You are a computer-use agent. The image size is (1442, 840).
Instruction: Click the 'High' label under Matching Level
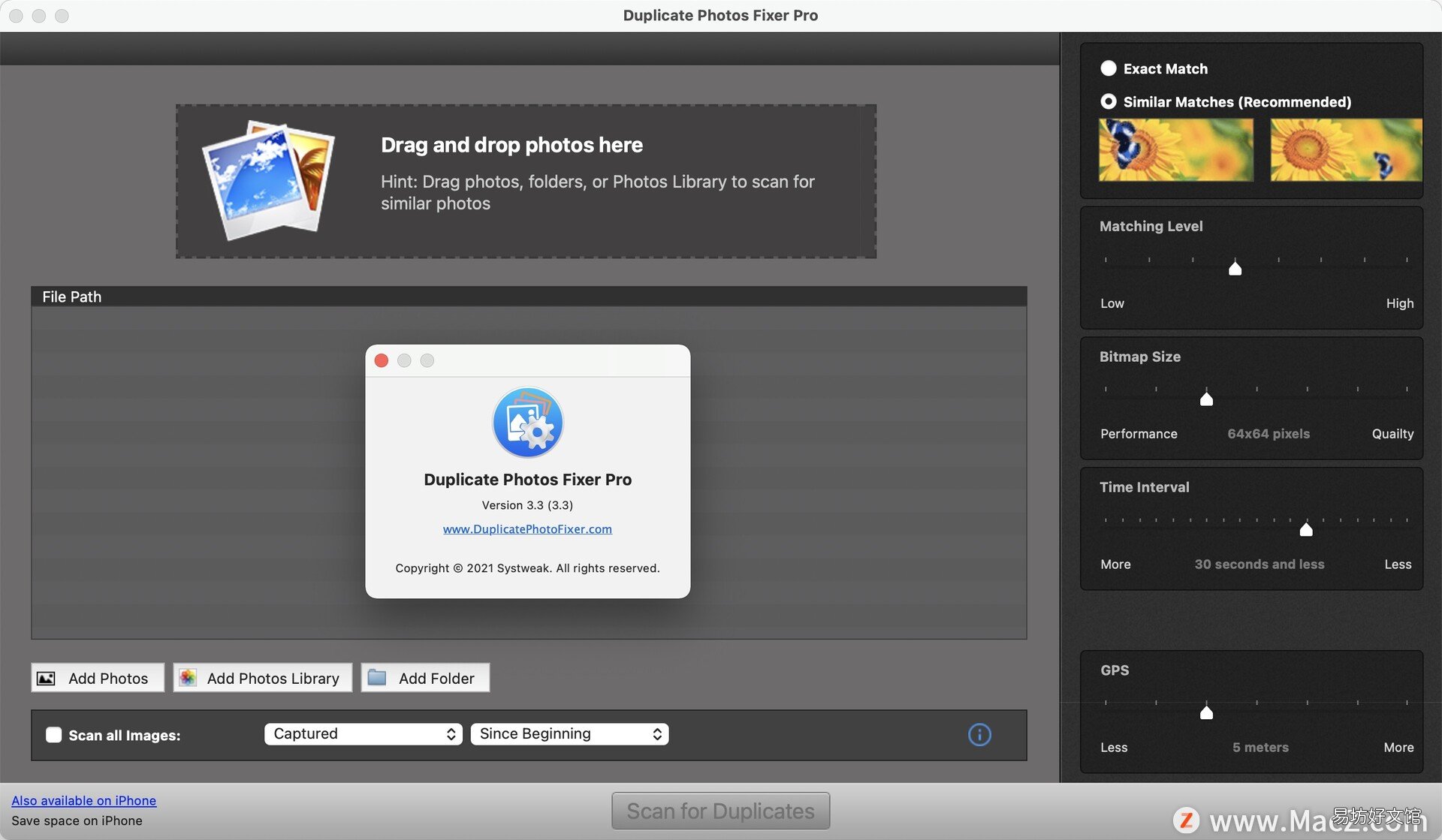[1400, 303]
